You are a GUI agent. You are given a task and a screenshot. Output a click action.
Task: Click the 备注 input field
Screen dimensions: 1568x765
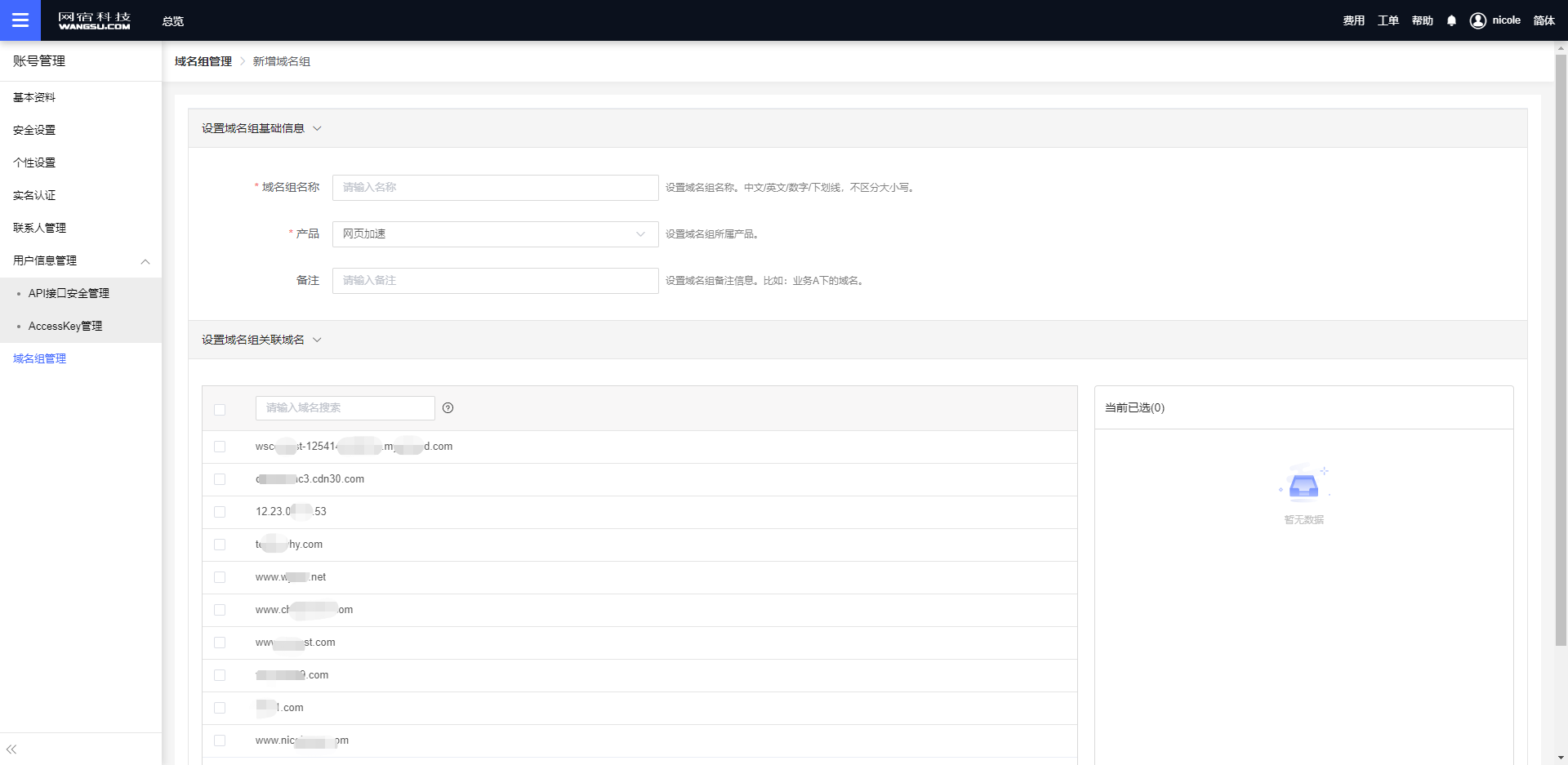click(x=495, y=281)
